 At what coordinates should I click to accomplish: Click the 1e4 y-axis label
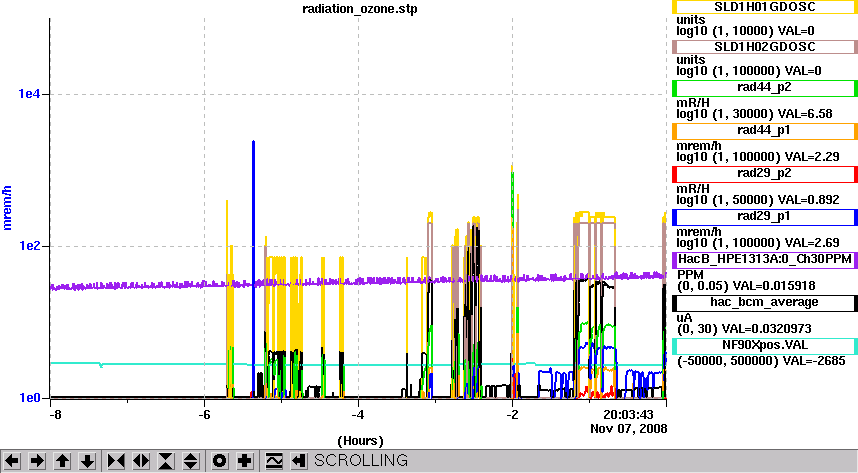pyautogui.click(x=29, y=94)
